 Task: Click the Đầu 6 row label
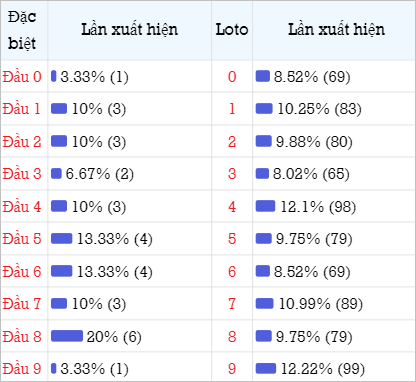tap(22, 272)
